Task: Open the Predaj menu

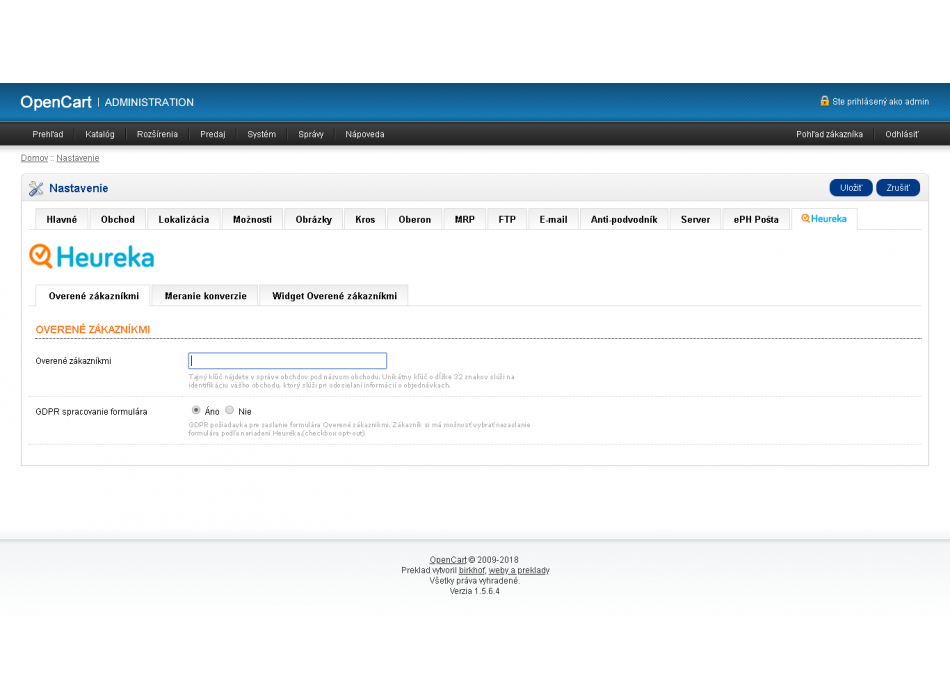Action: [213, 134]
